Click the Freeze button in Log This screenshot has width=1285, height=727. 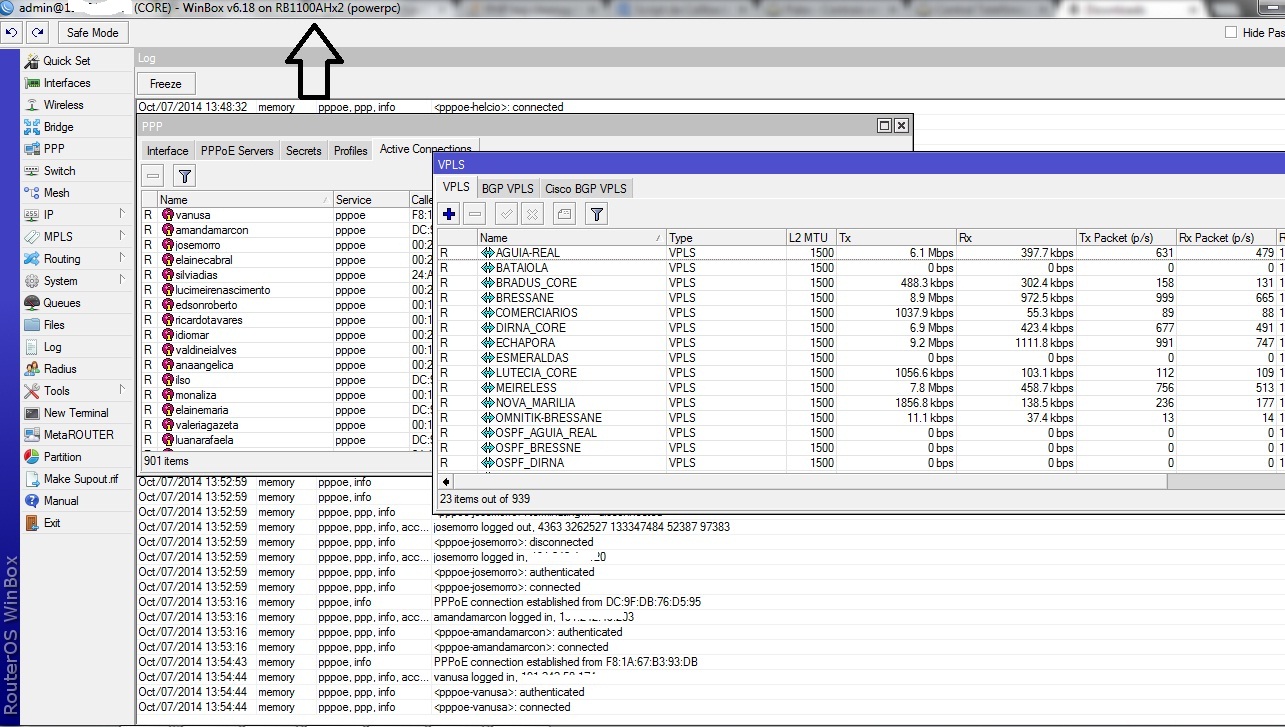tap(166, 84)
